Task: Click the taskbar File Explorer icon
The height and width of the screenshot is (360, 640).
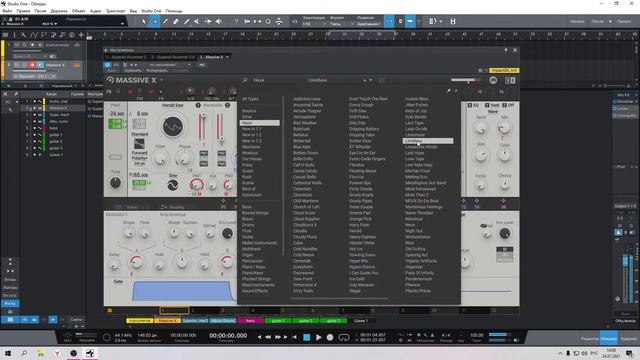Action: point(40,353)
